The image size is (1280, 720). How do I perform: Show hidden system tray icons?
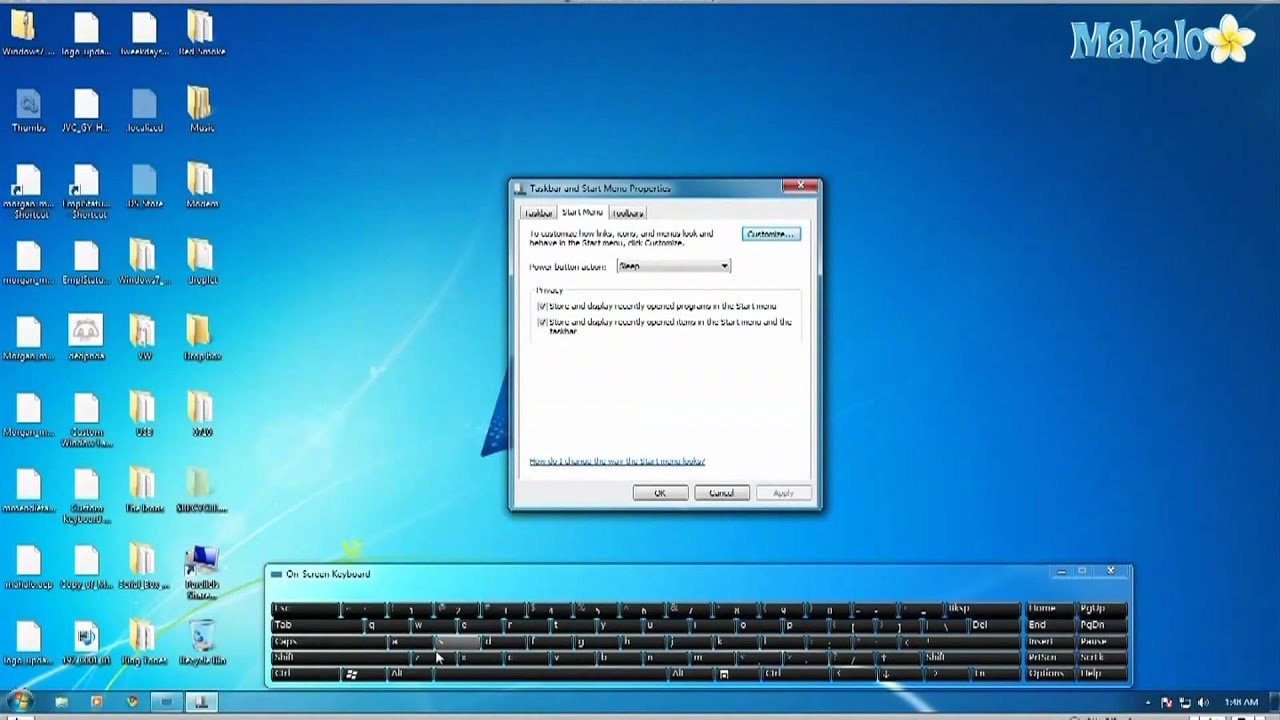click(x=1147, y=702)
